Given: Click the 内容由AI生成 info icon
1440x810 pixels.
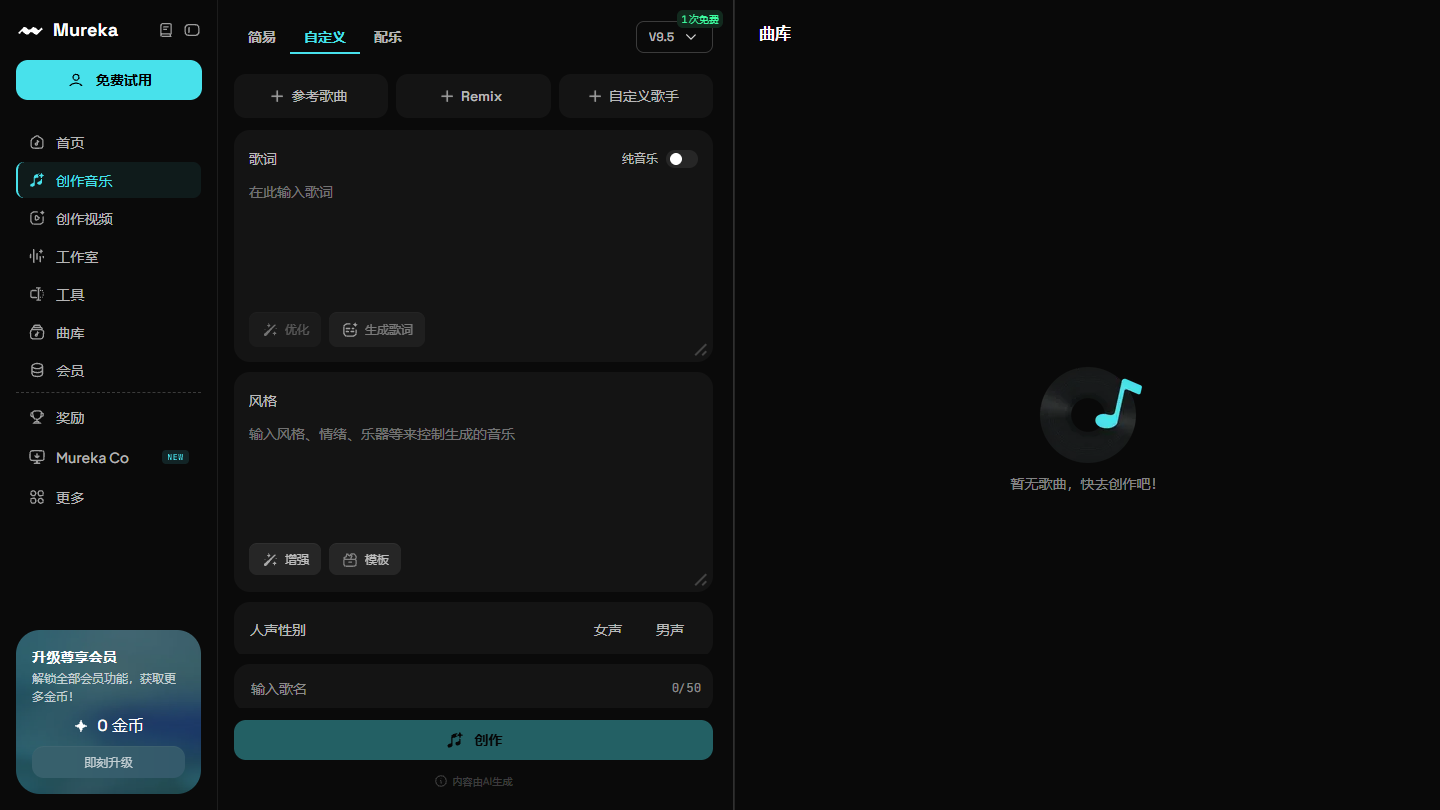Looking at the screenshot, I should pyautogui.click(x=441, y=781).
